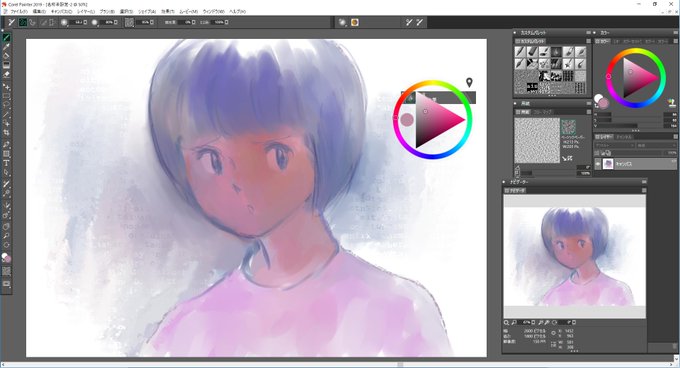Viewport: 680px width, 368px height.
Task: Switch to the フローマップ (Flow Map) tab
Action: (542, 112)
